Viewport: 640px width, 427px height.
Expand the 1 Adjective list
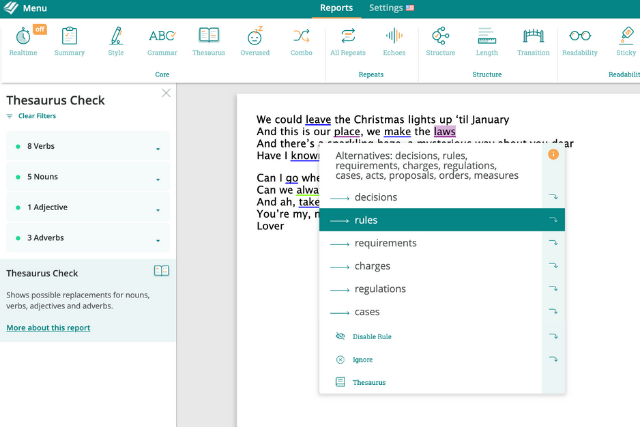(88, 207)
